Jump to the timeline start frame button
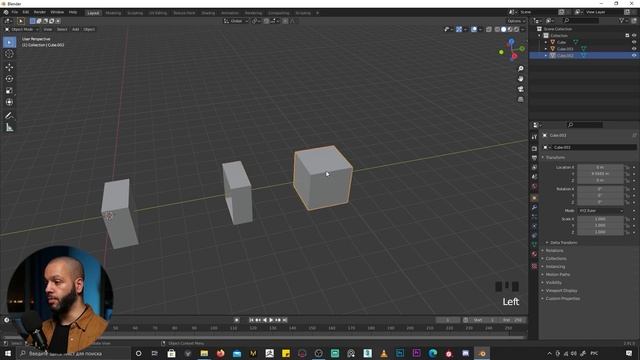Screen dimensions: 640x360 click(x=251, y=320)
